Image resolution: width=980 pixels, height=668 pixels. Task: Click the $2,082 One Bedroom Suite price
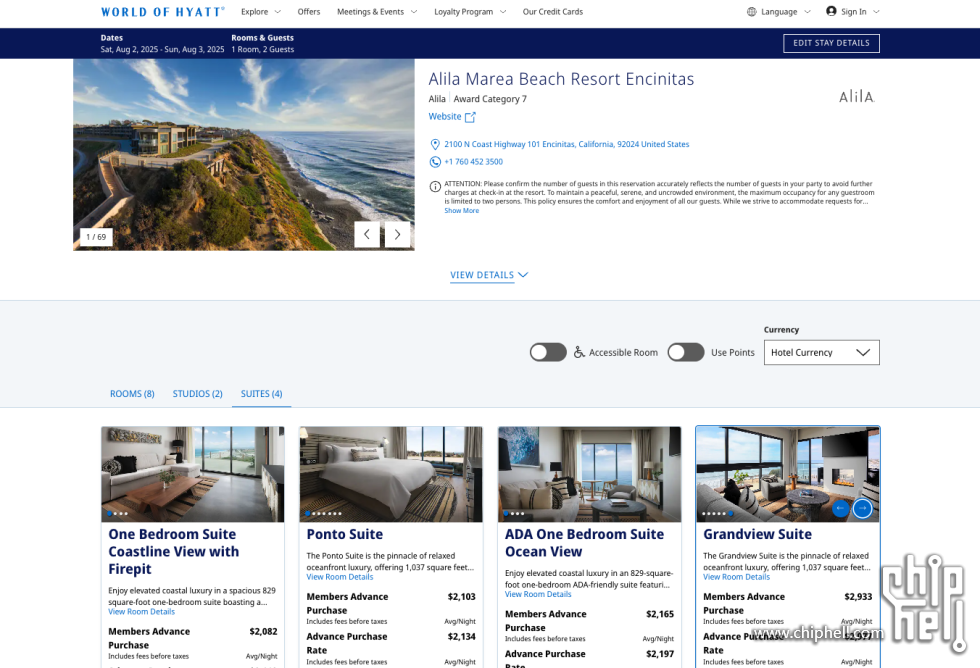263,632
